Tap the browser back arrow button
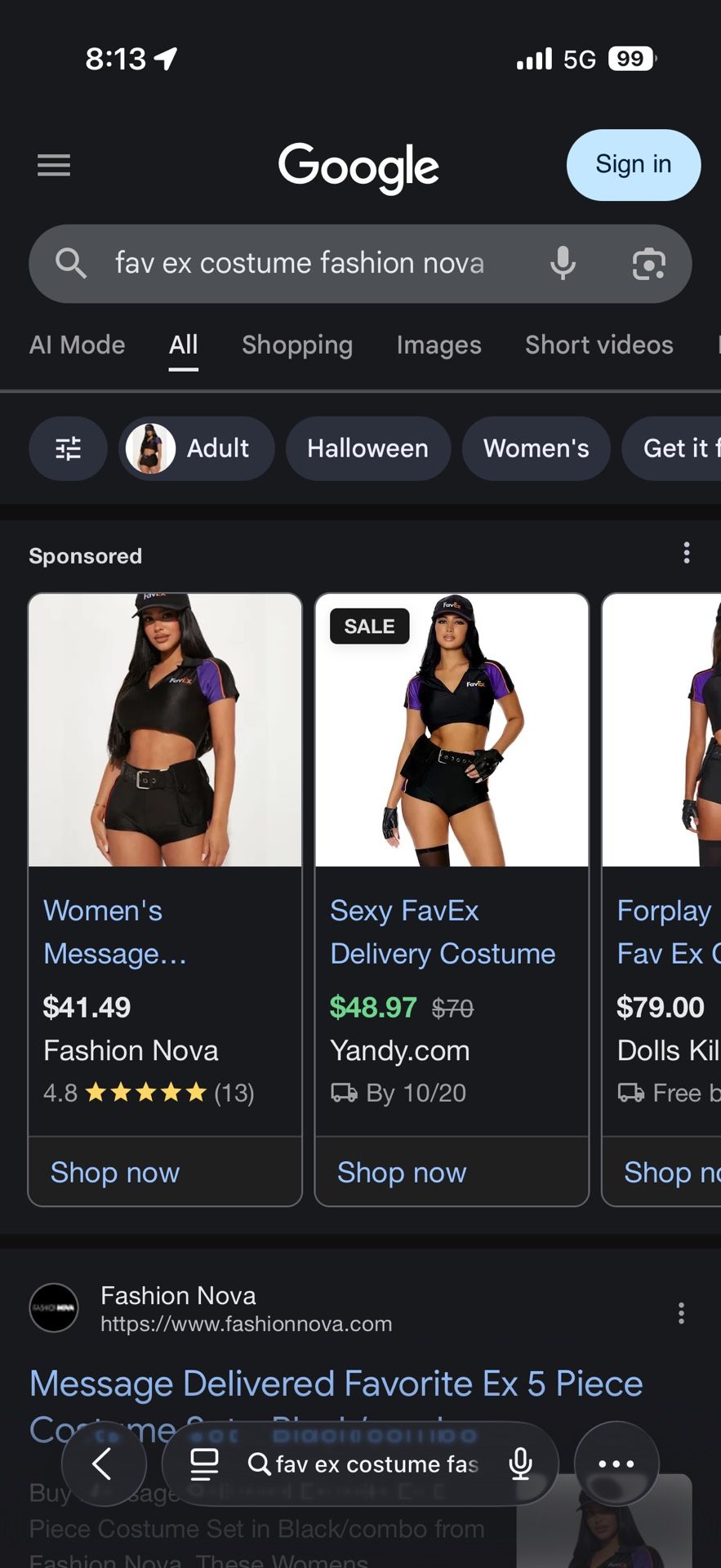This screenshot has width=721, height=1568. (x=104, y=1464)
